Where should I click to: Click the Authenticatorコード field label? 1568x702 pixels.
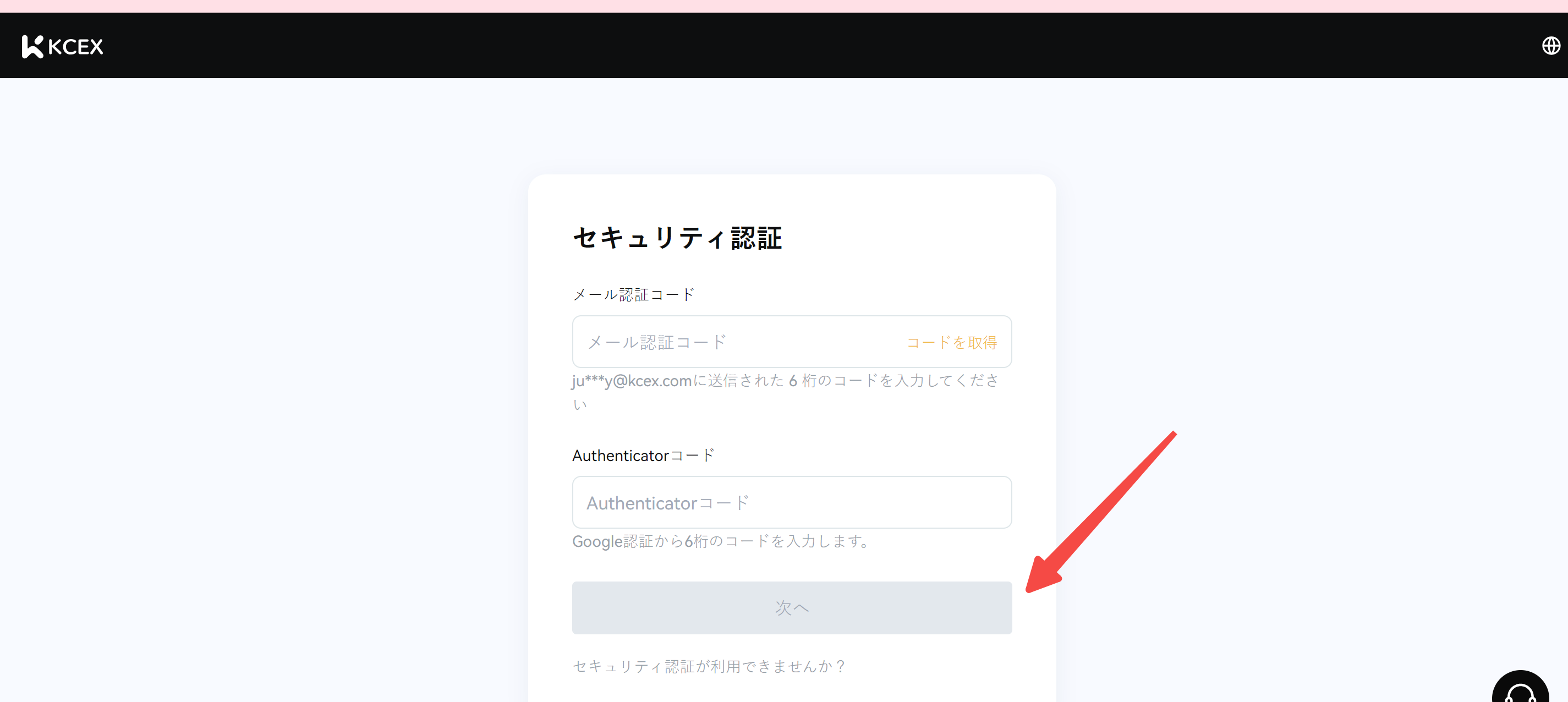click(643, 456)
